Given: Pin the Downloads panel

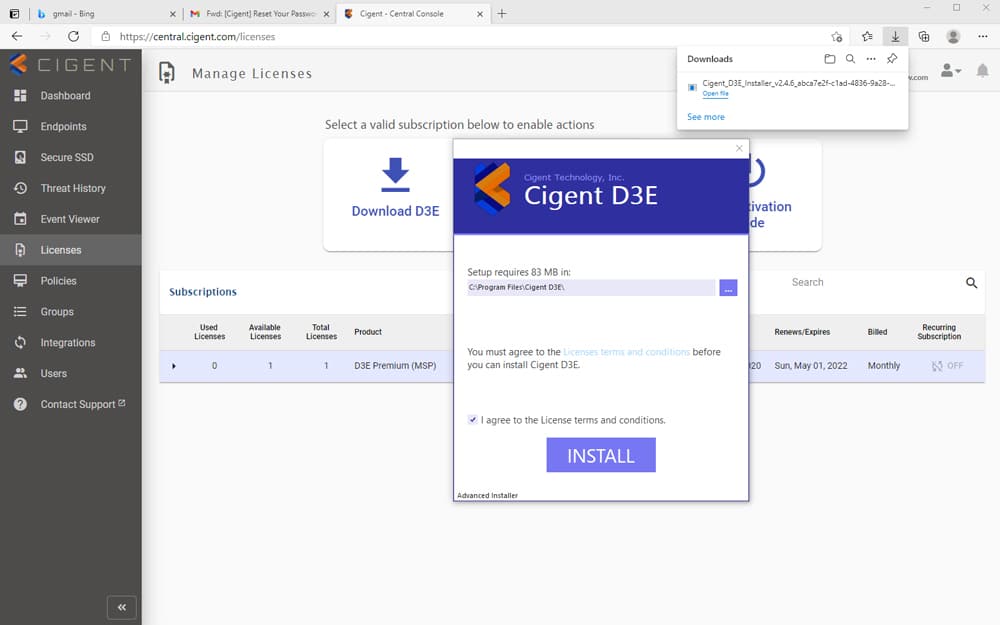Looking at the screenshot, I should pyautogui.click(x=892, y=59).
